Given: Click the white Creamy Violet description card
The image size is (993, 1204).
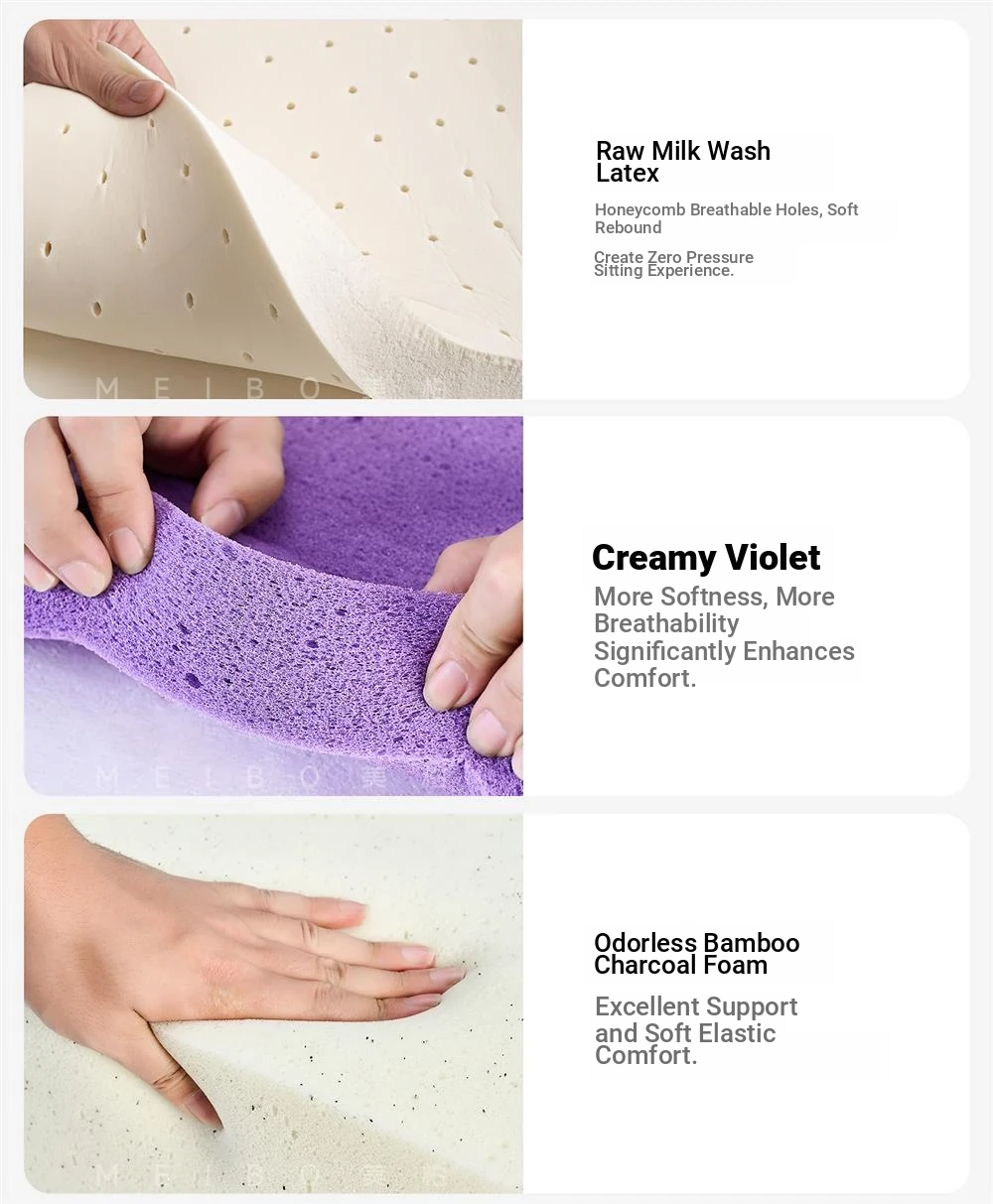Looking at the screenshot, I should click(746, 605).
